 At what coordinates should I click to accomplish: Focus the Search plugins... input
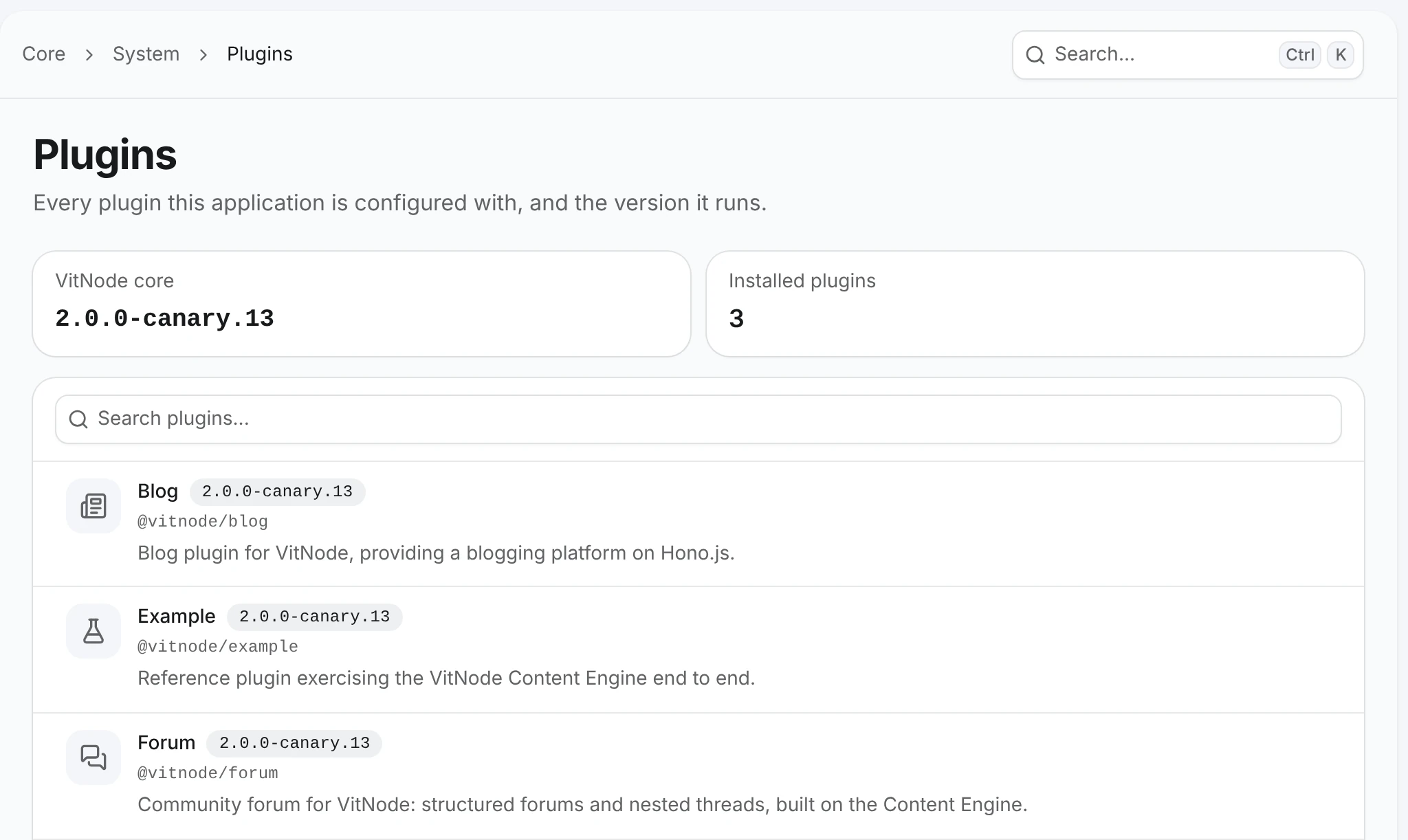(x=698, y=419)
